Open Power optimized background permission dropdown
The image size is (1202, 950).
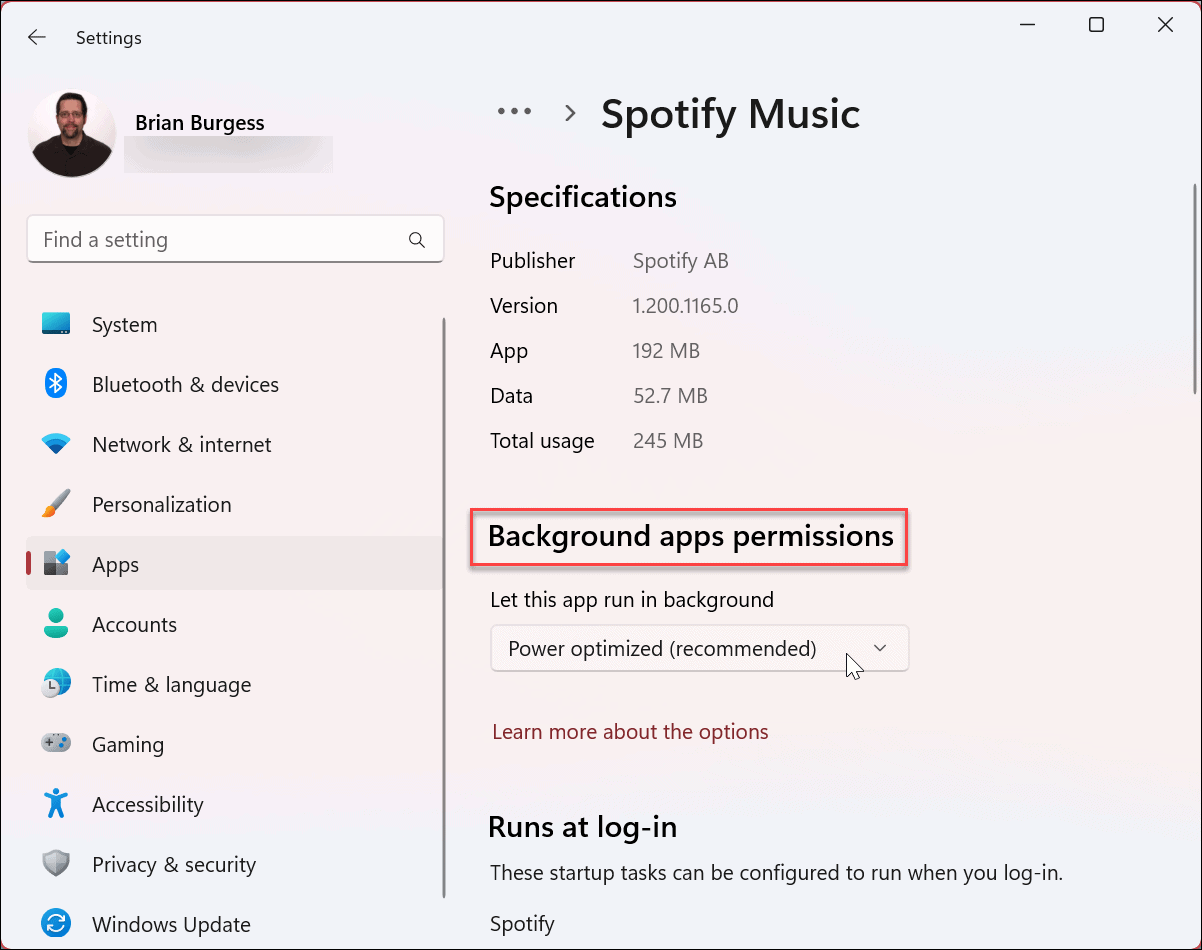699,648
